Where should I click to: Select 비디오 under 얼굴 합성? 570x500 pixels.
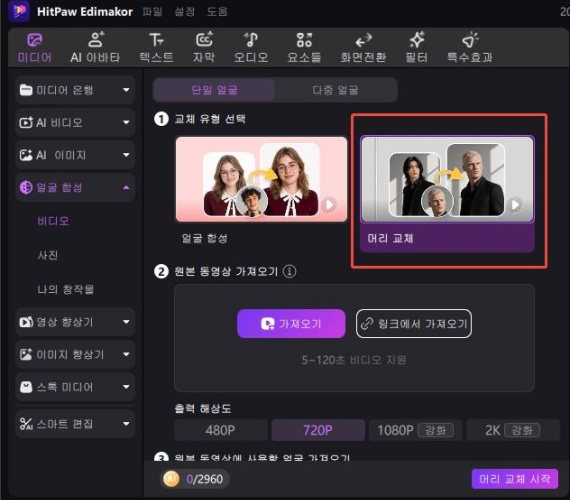(53, 221)
